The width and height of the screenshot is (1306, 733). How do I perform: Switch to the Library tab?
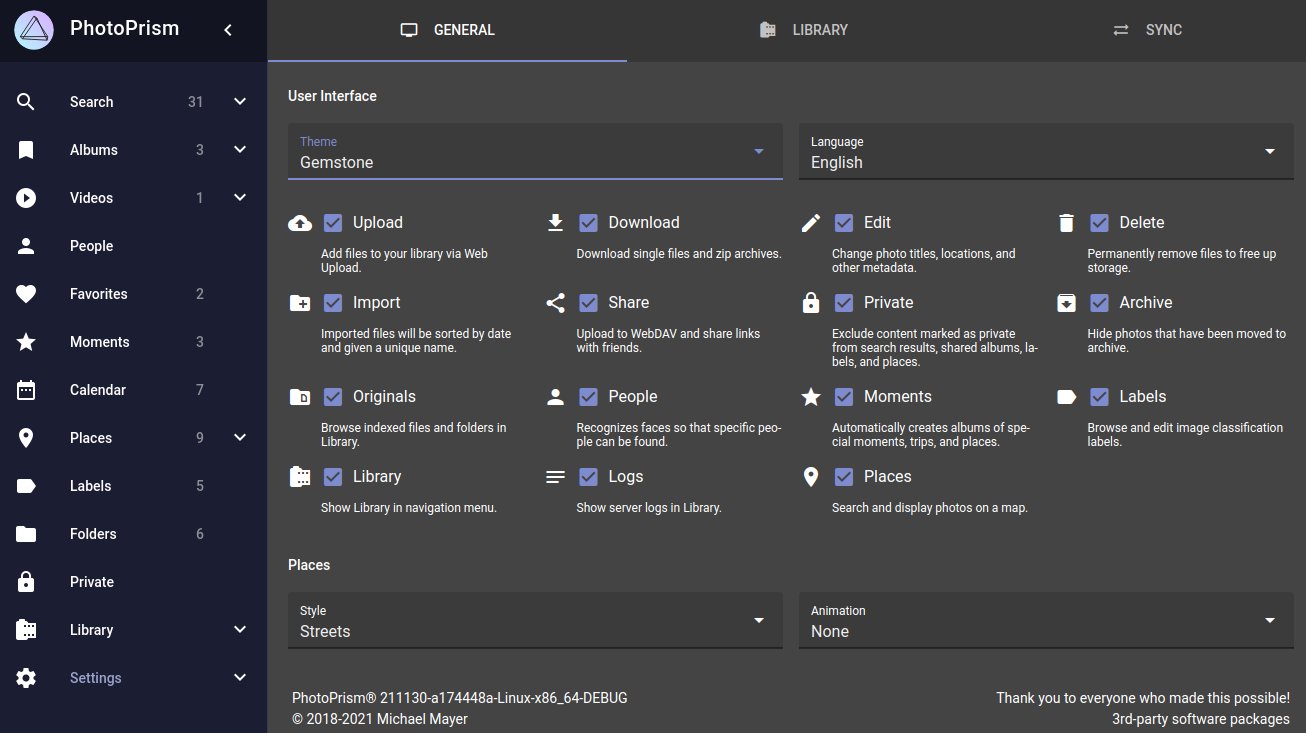point(806,30)
